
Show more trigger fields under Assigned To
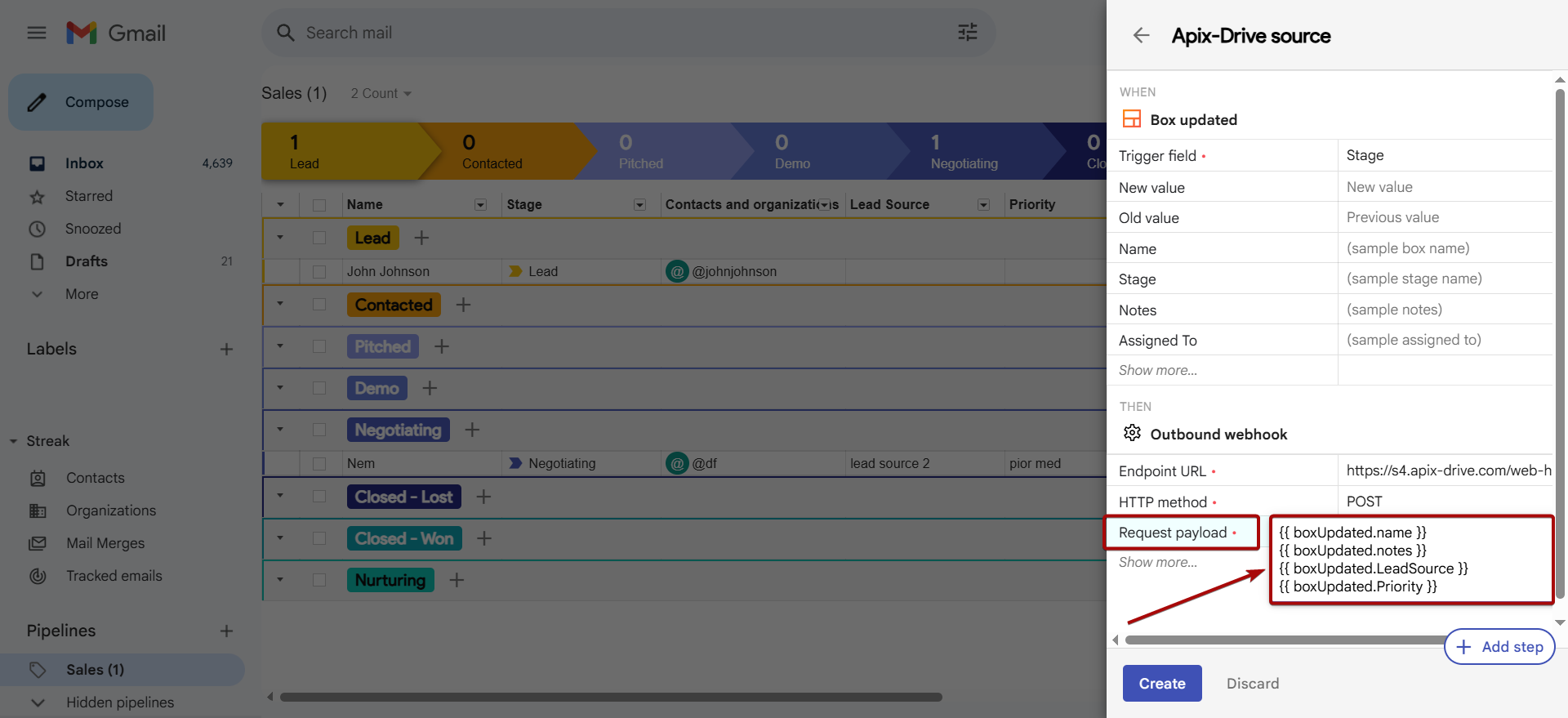coord(1157,370)
